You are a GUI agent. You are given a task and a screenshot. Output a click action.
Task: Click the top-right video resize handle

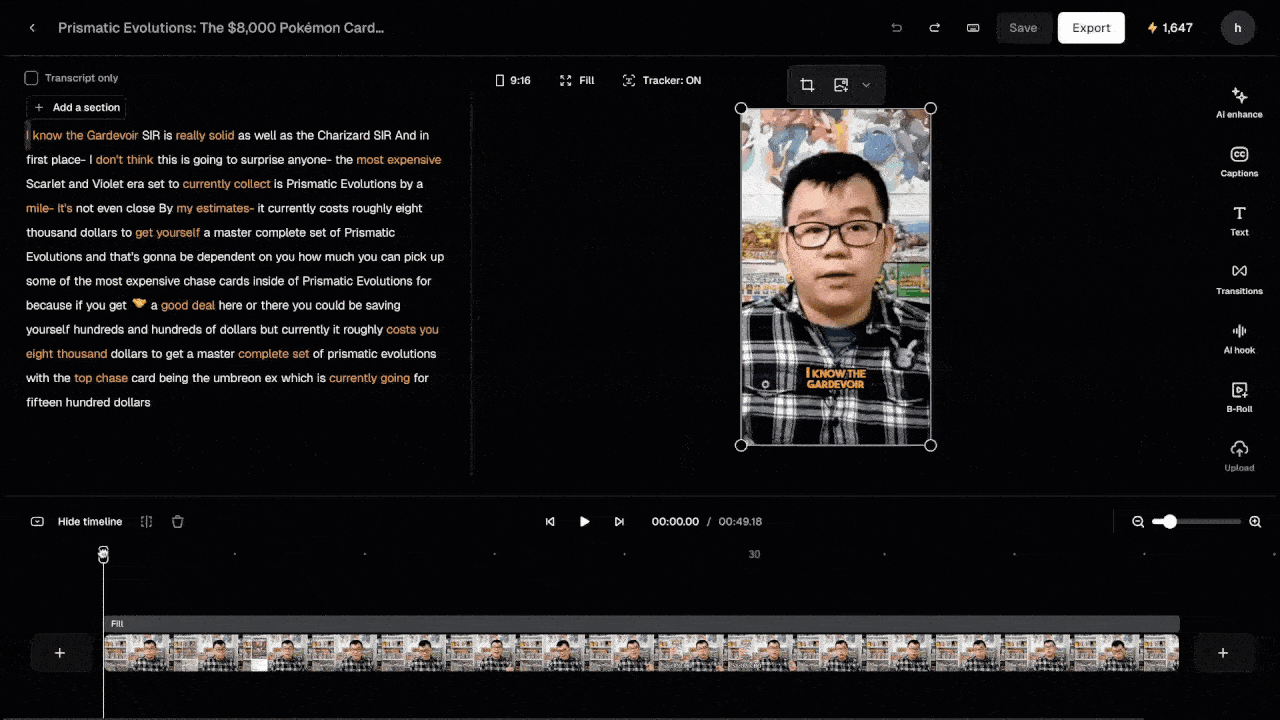pyautogui.click(x=930, y=108)
